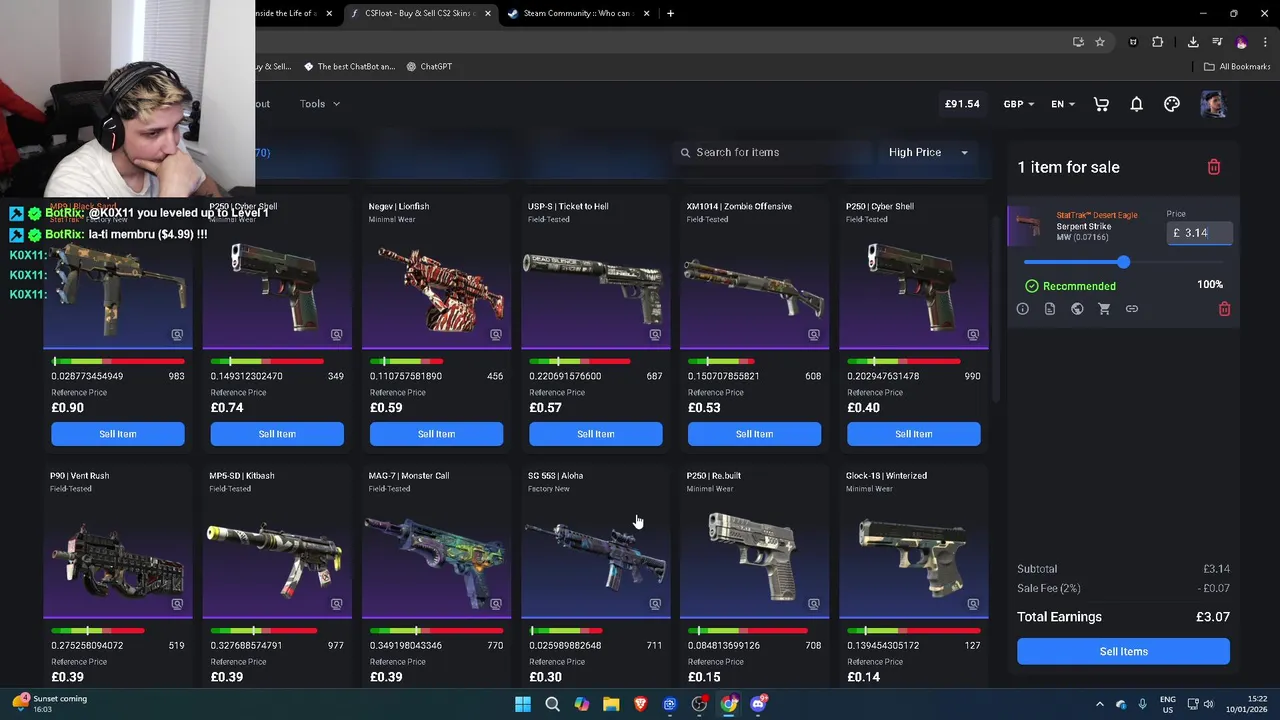Image resolution: width=1280 pixels, height=720 pixels.
Task: Open the GBP currency dropdown
Action: (1020, 104)
